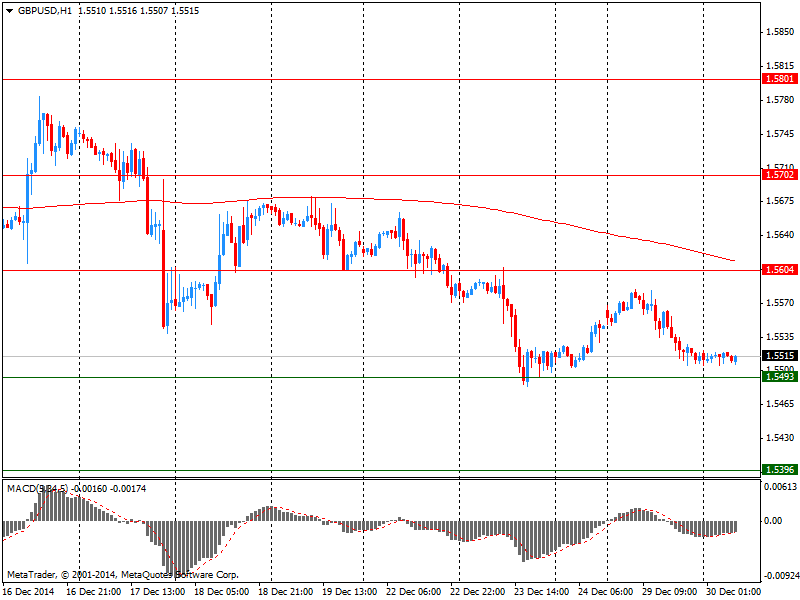Click the 1.5535 price scale value
This screenshot has width=800, height=600.
[780, 337]
